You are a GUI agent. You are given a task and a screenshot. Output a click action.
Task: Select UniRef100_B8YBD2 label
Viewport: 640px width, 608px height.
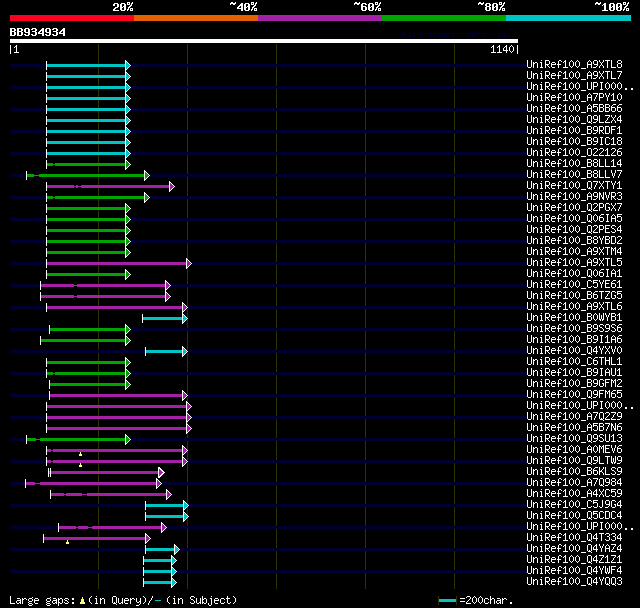coord(574,241)
